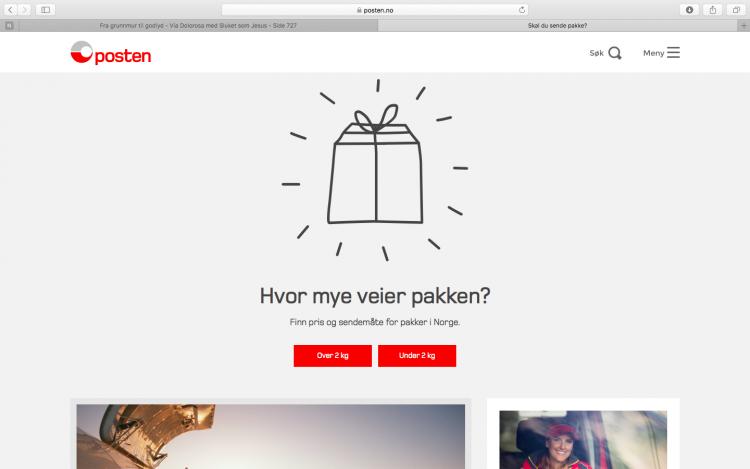Show all tabs overview
Screen dimensions: 750x469
[x=736, y=10]
